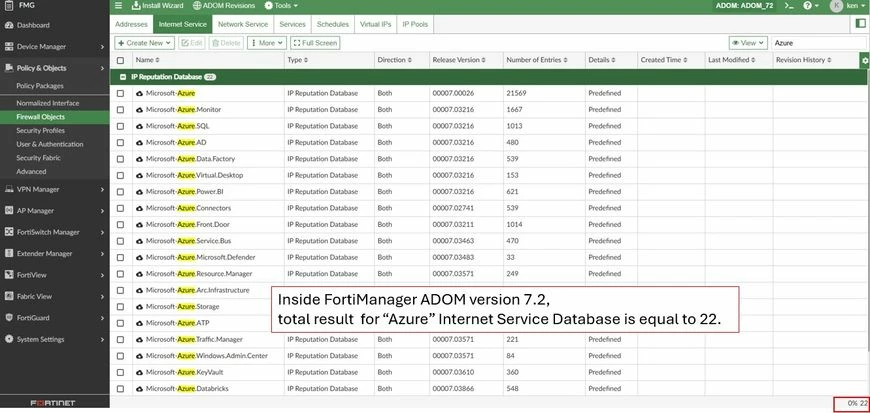The height and width of the screenshot is (413, 870).
Task: Check the Microsoft-Azure.Data.Factory row checkbox
Action: [x=120, y=159]
